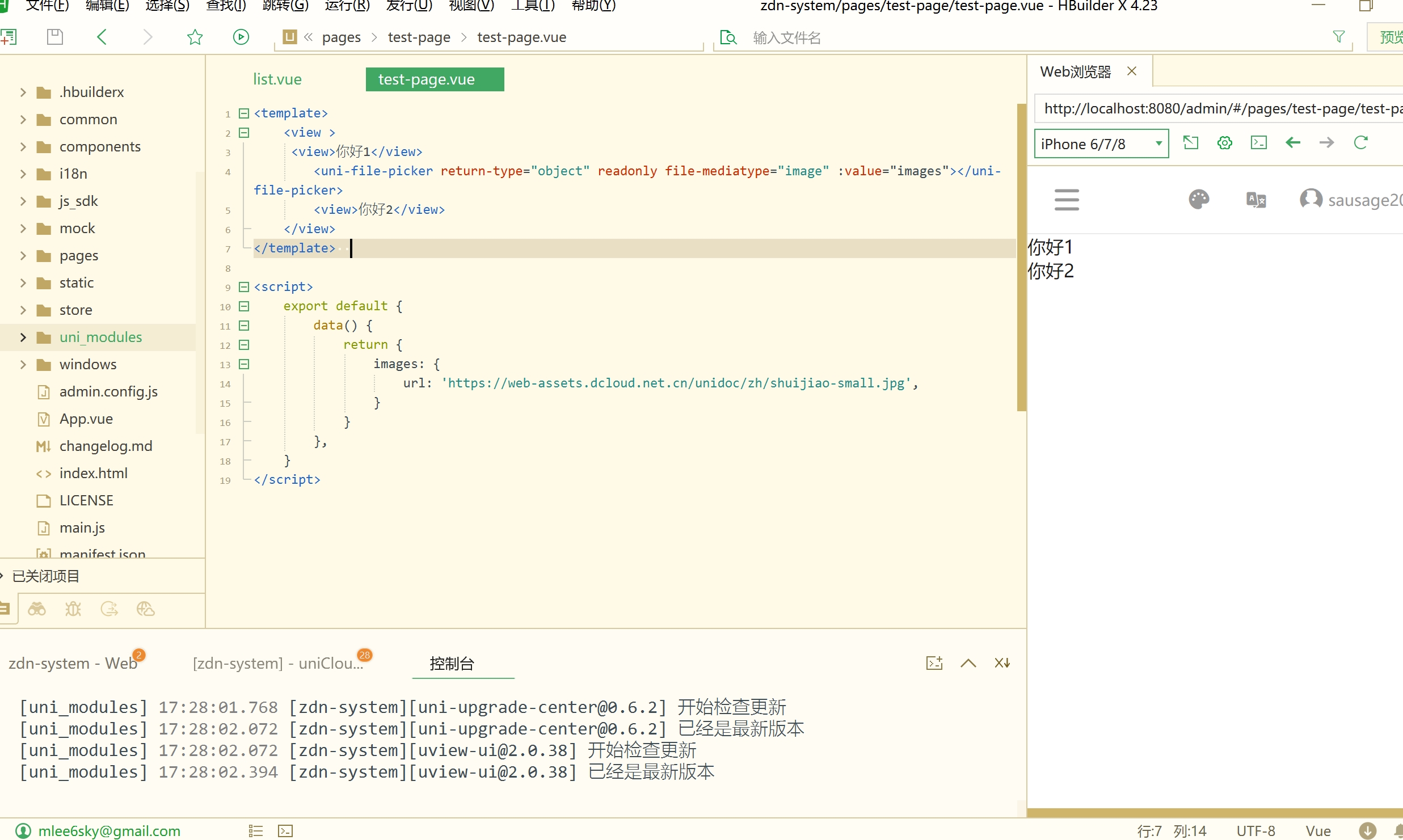
Task: Click browser refresh icon
Action: pos(1360,143)
